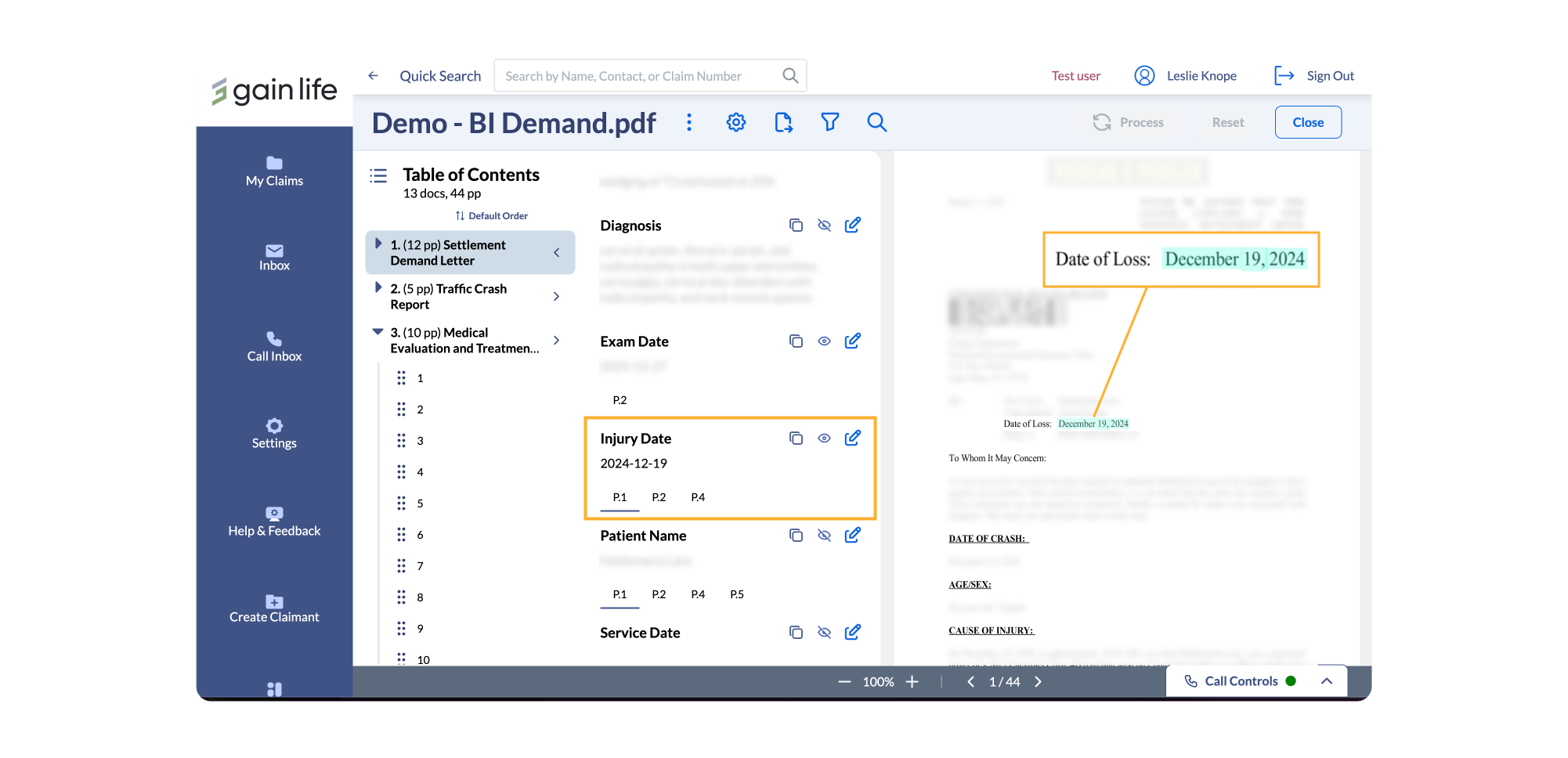The image size is (1568, 758).
Task: Open the three-dot document menu
Action: [689, 122]
